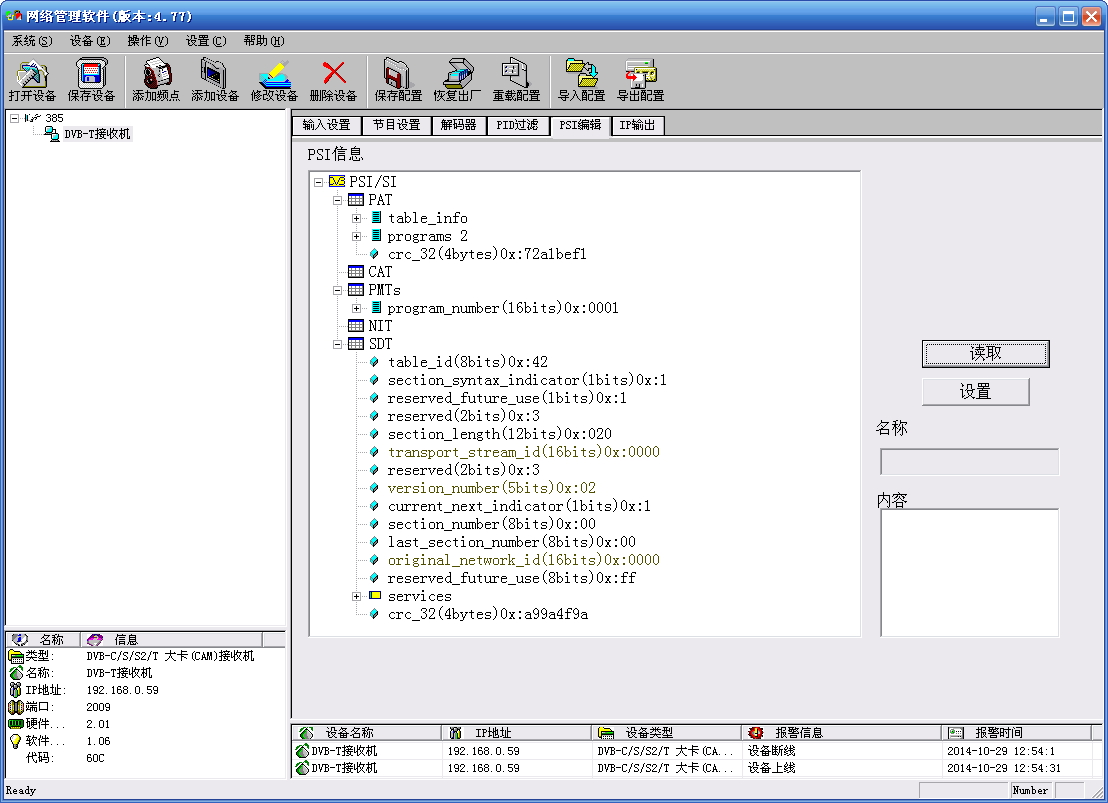The height and width of the screenshot is (803, 1108).
Task: Collapse the 385 device tree node
Action: pyautogui.click(x=14, y=118)
